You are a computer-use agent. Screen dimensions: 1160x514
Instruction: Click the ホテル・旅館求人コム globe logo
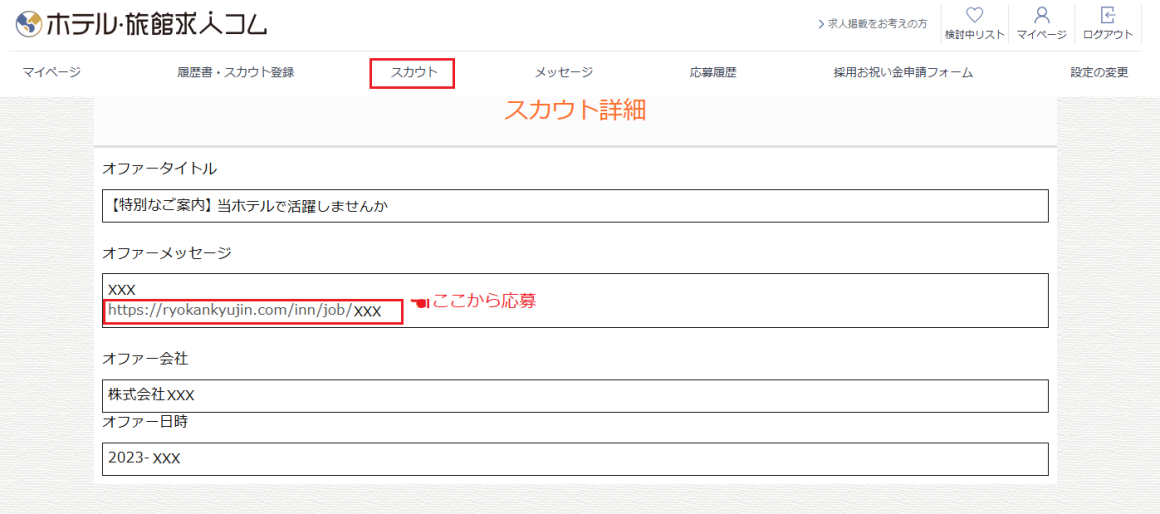pos(29,24)
